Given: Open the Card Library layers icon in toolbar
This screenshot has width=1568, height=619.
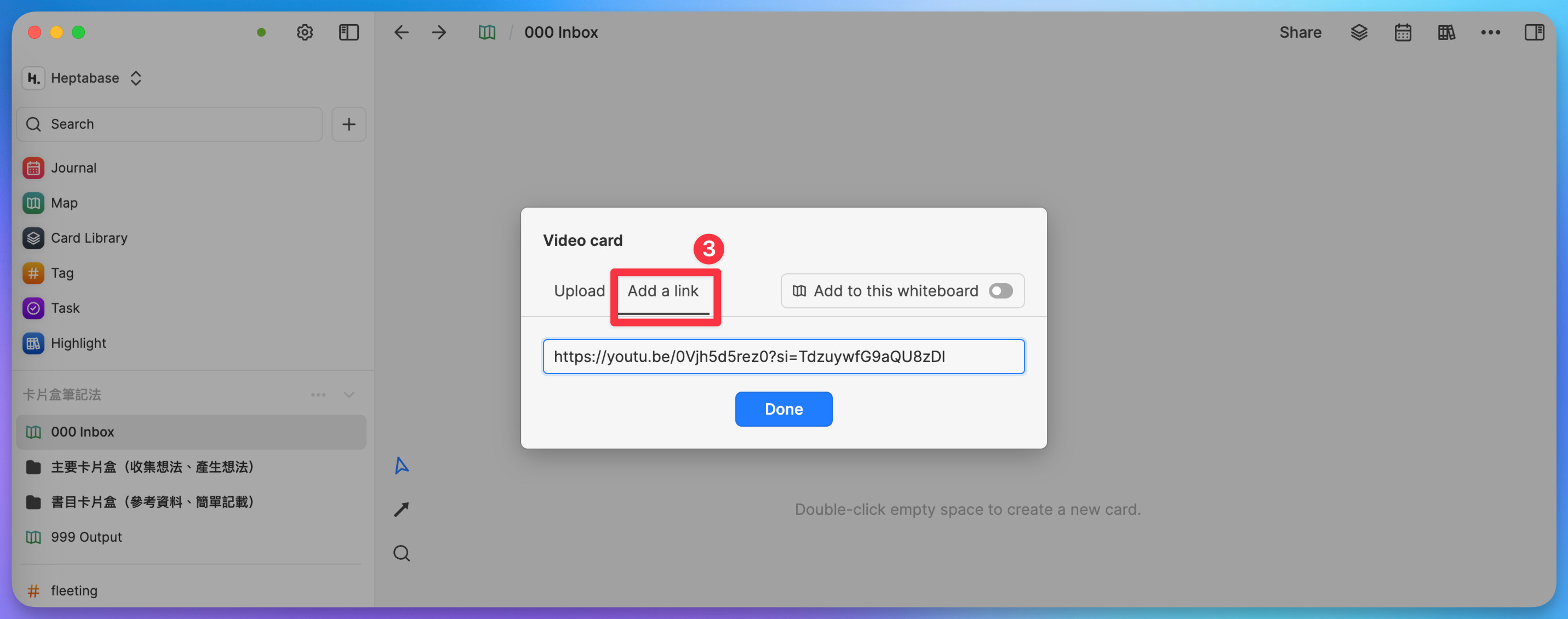Looking at the screenshot, I should (x=1359, y=32).
